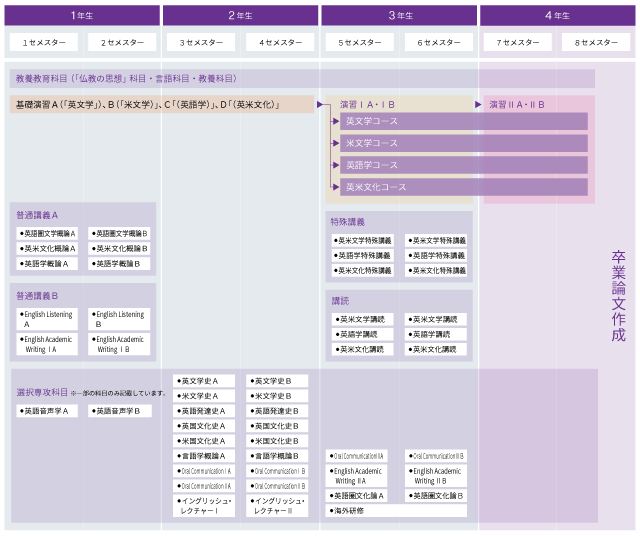Click 米国文化史A course box
This screenshot has width=640, height=536.
pos(204,441)
